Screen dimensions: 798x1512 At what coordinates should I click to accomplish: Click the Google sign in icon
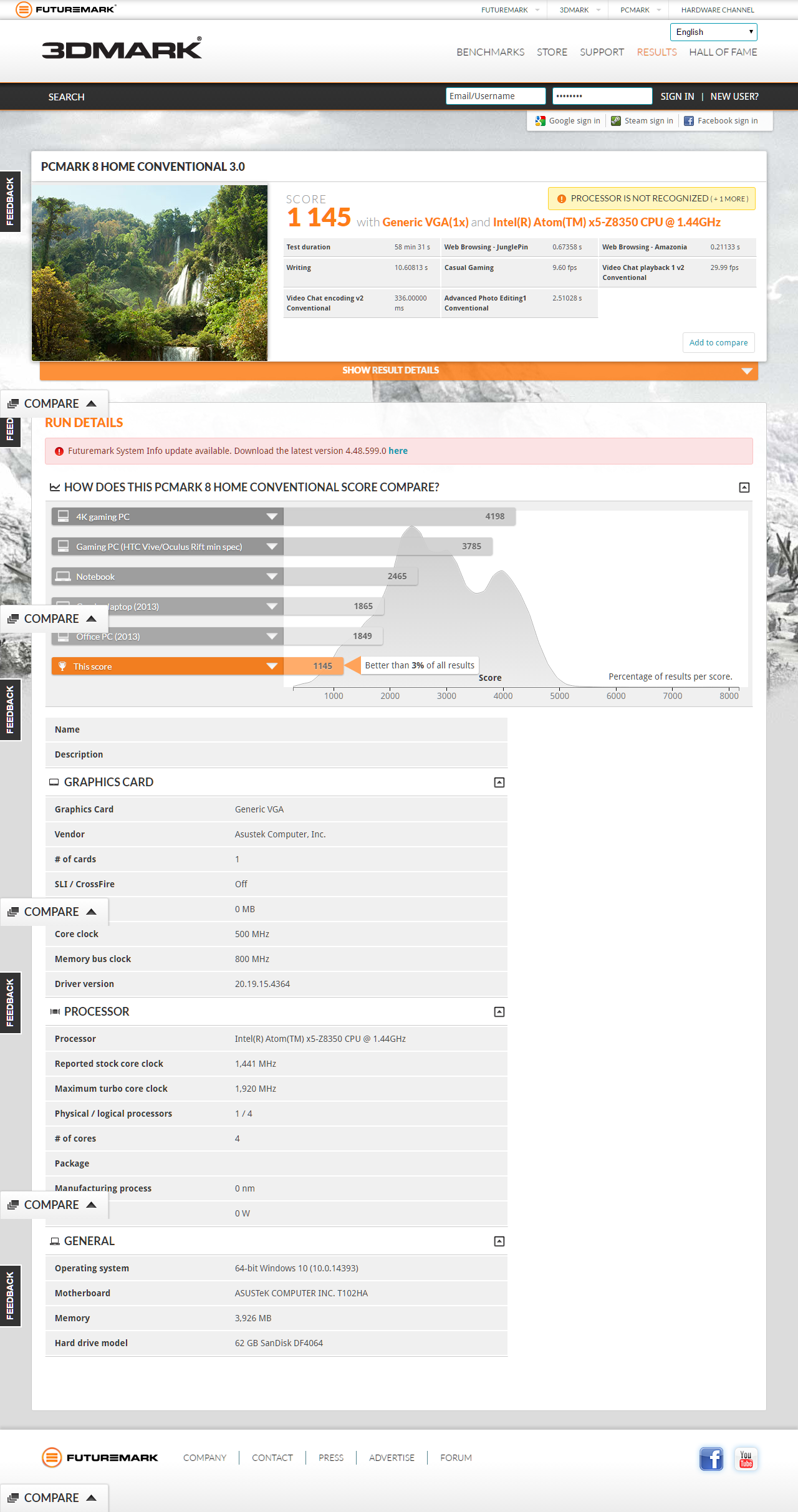click(x=540, y=121)
